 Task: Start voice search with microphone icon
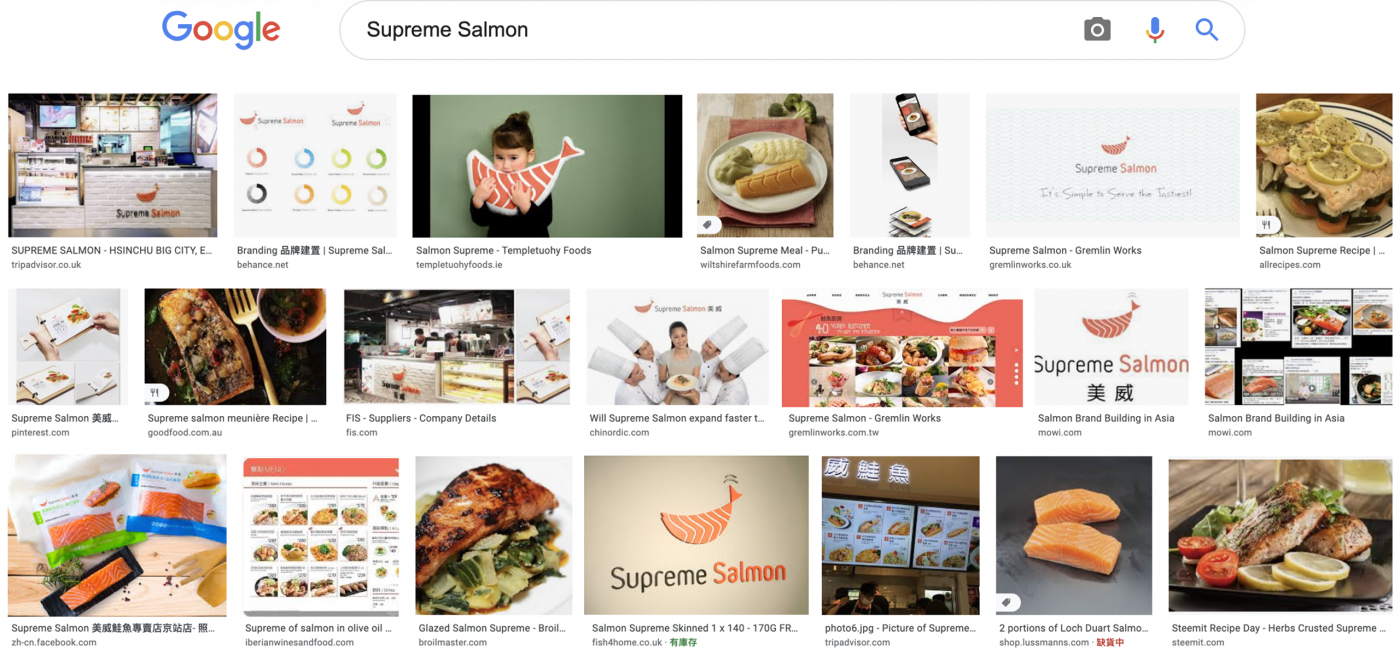click(x=1155, y=30)
